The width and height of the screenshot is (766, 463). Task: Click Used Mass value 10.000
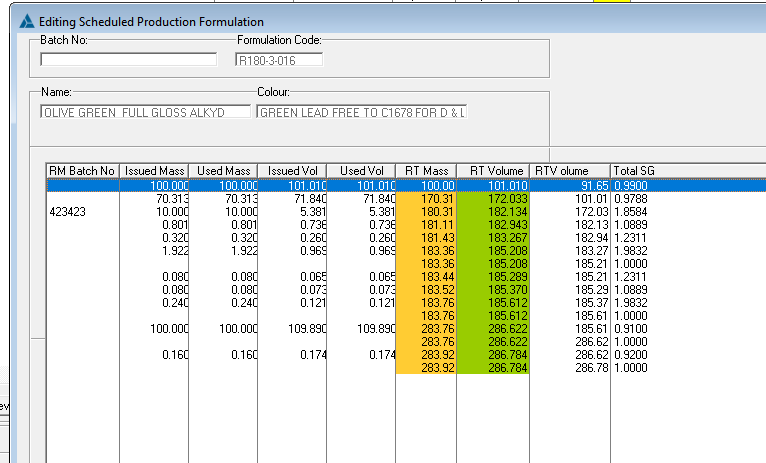click(241, 212)
